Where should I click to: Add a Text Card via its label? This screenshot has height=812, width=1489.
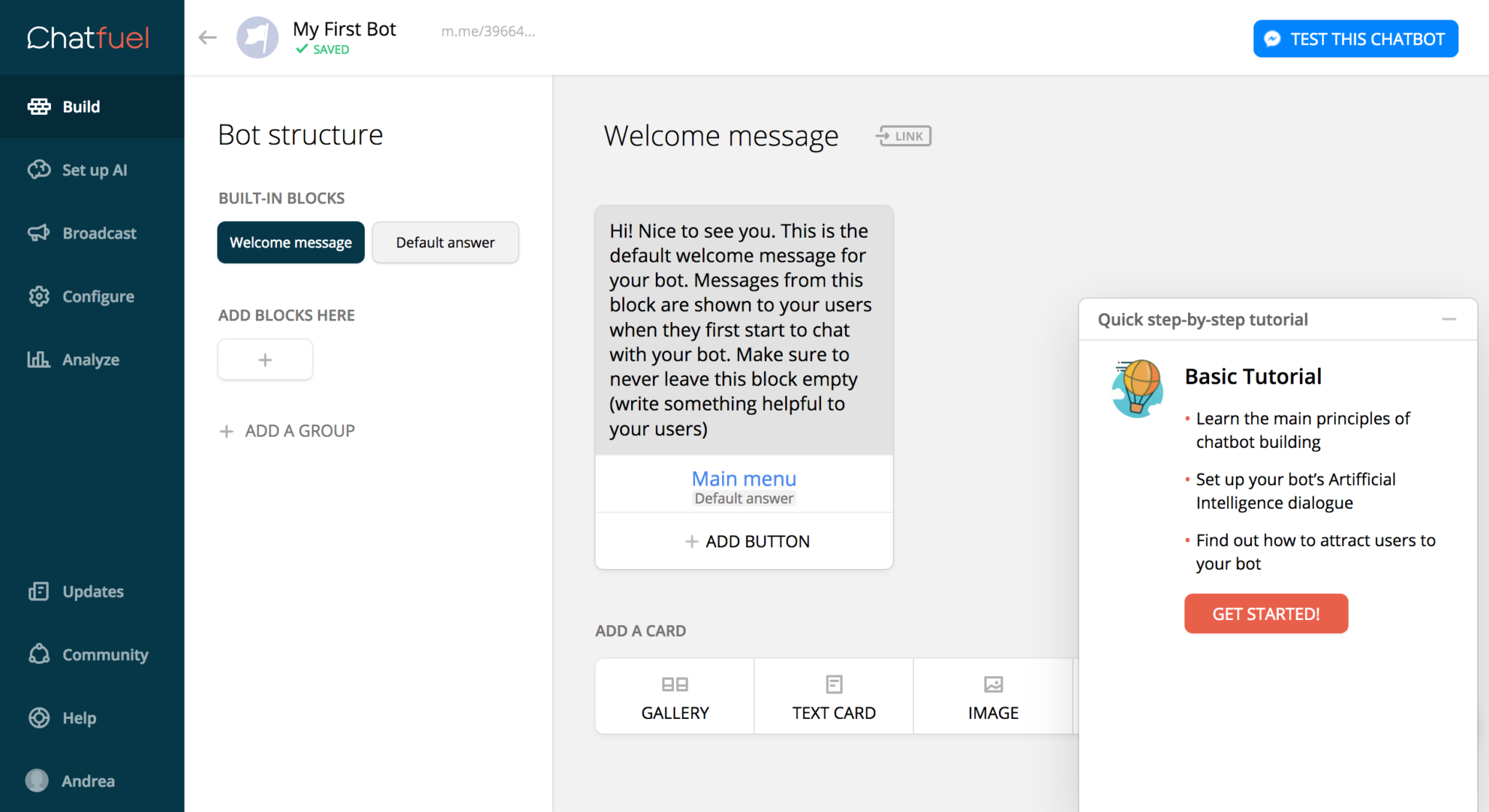[x=834, y=713]
